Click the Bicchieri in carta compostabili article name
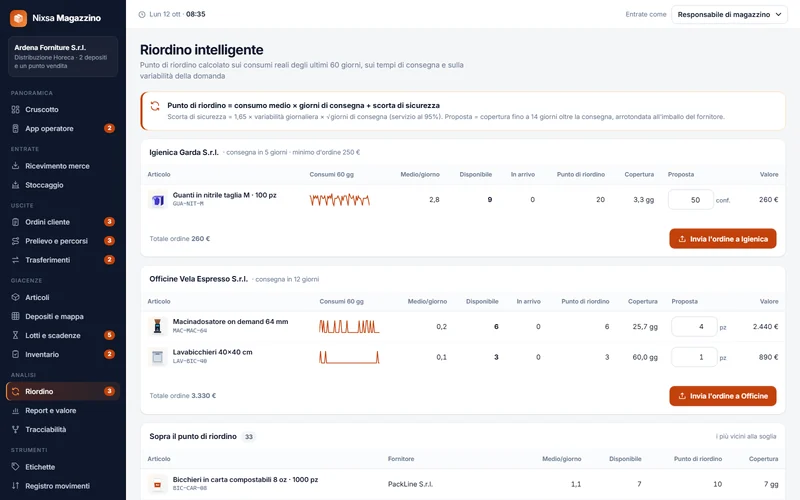The height and width of the screenshot is (500, 800). tap(245, 480)
